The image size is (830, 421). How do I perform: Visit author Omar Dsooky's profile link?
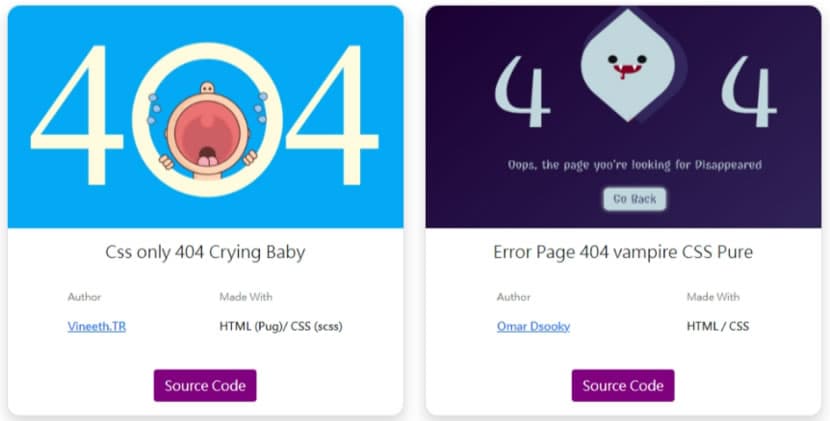tap(533, 326)
